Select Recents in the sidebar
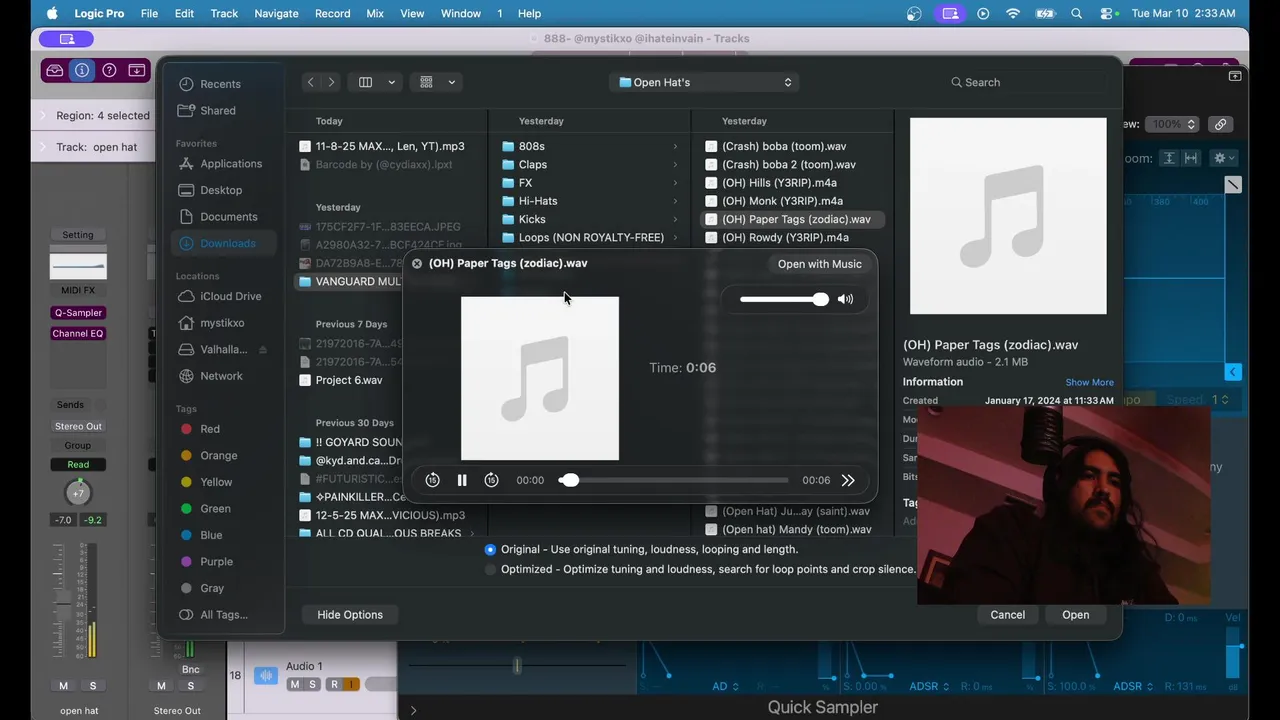 (x=220, y=84)
